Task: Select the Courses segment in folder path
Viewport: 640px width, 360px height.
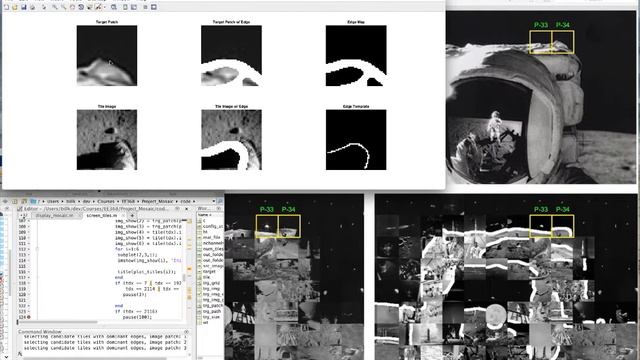Action: point(106,201)
